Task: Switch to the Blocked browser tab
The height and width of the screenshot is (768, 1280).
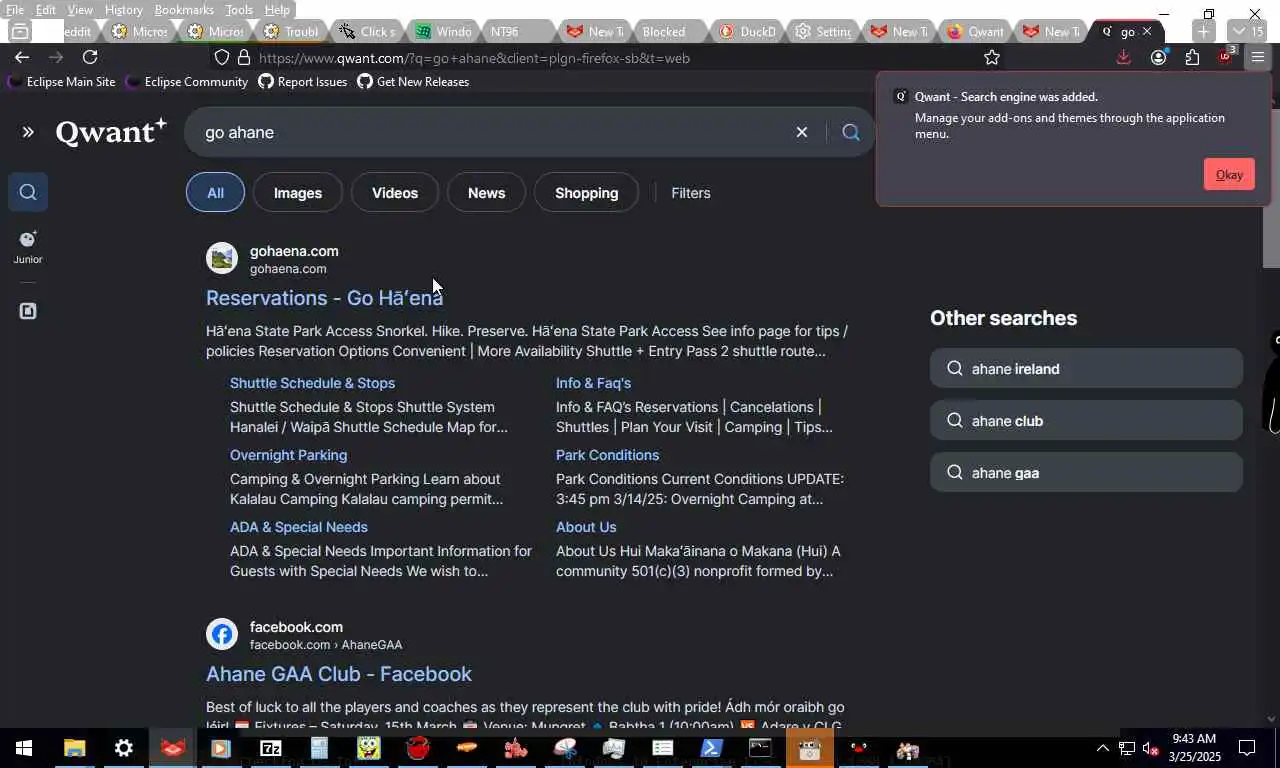Action: [668, 31]
